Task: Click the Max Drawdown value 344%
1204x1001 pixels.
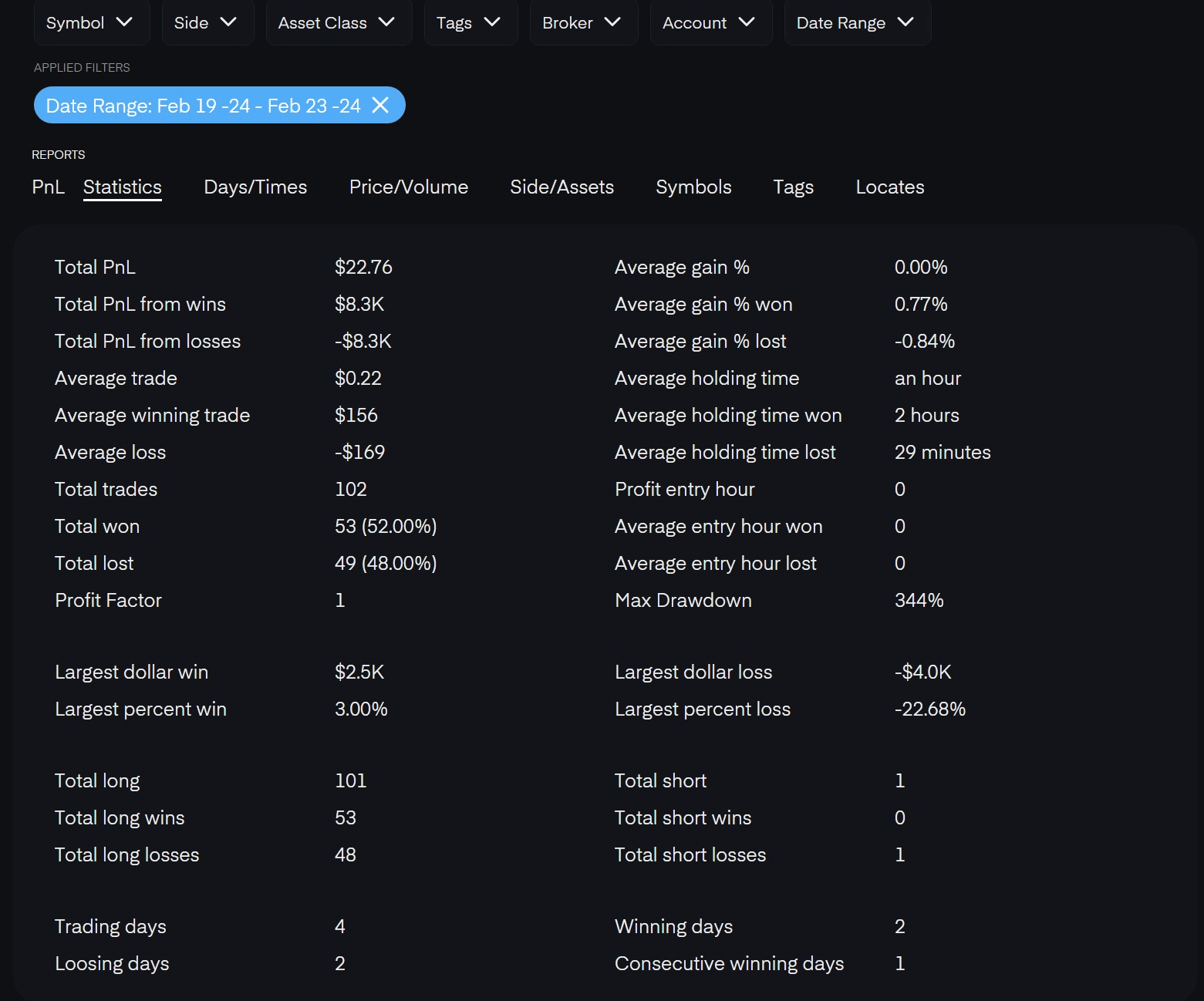Action: [x=919, y=600]
